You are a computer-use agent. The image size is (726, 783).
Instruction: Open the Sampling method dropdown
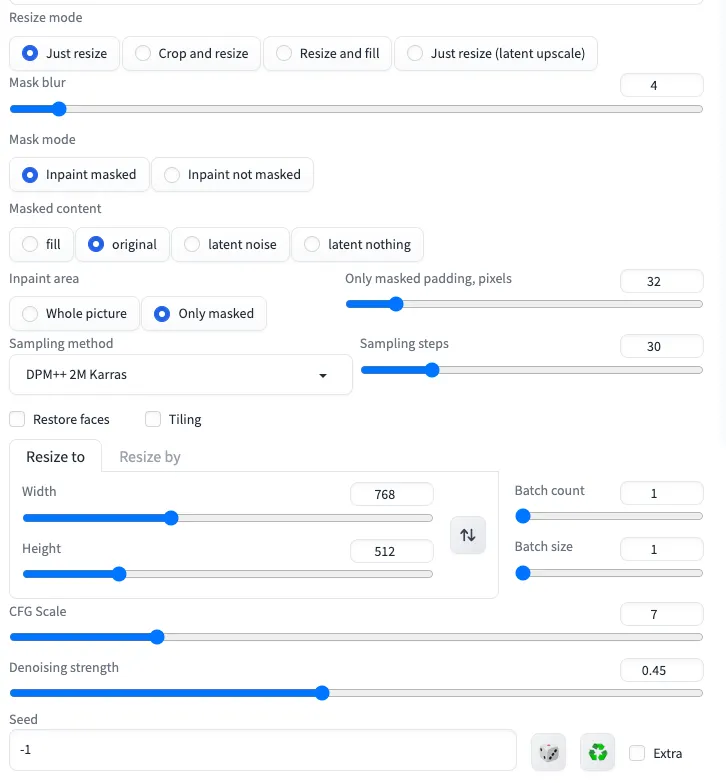180,375
